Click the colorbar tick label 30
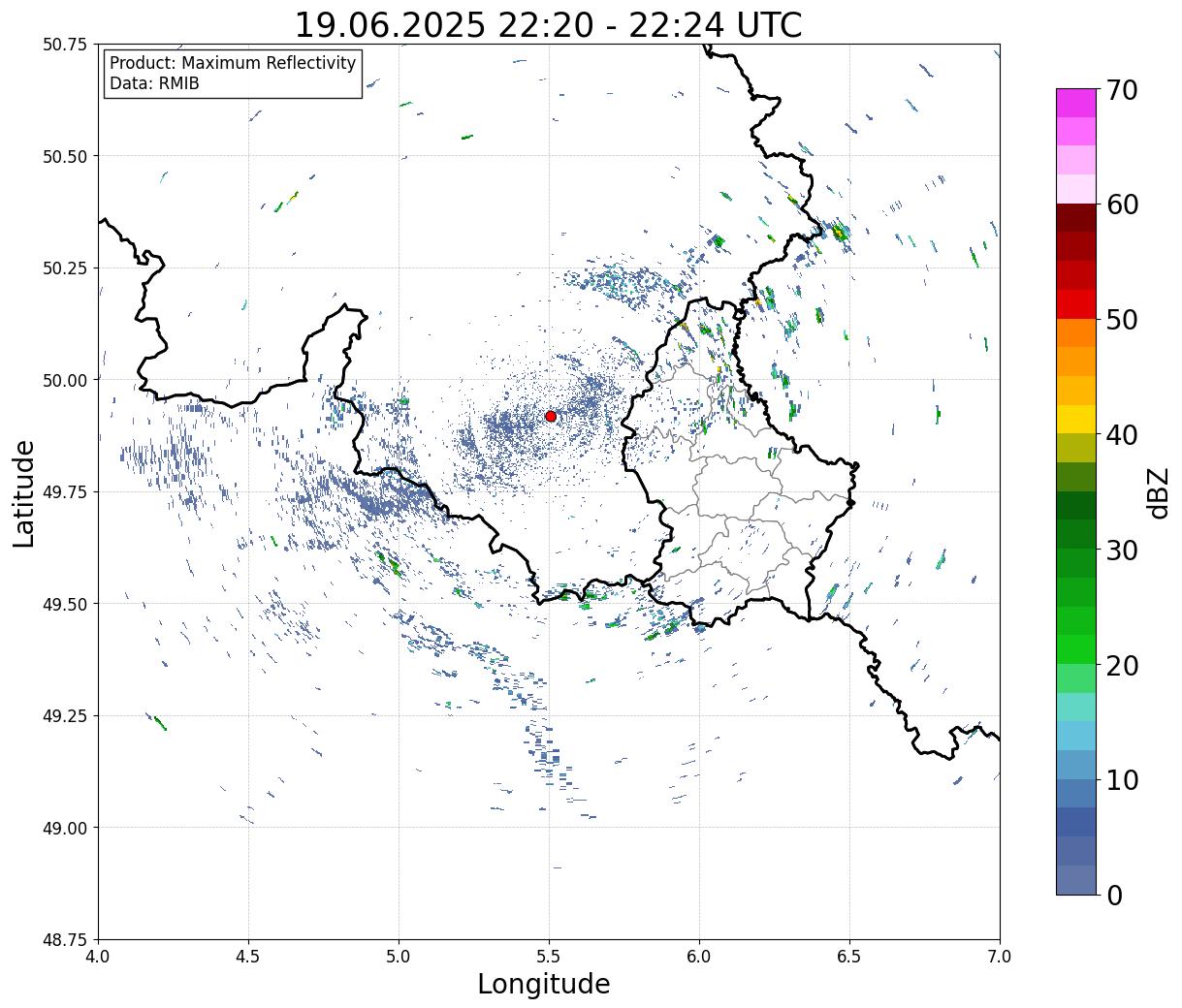The height and width of the screenshot is (1008, 1182). pos(1121,551)
